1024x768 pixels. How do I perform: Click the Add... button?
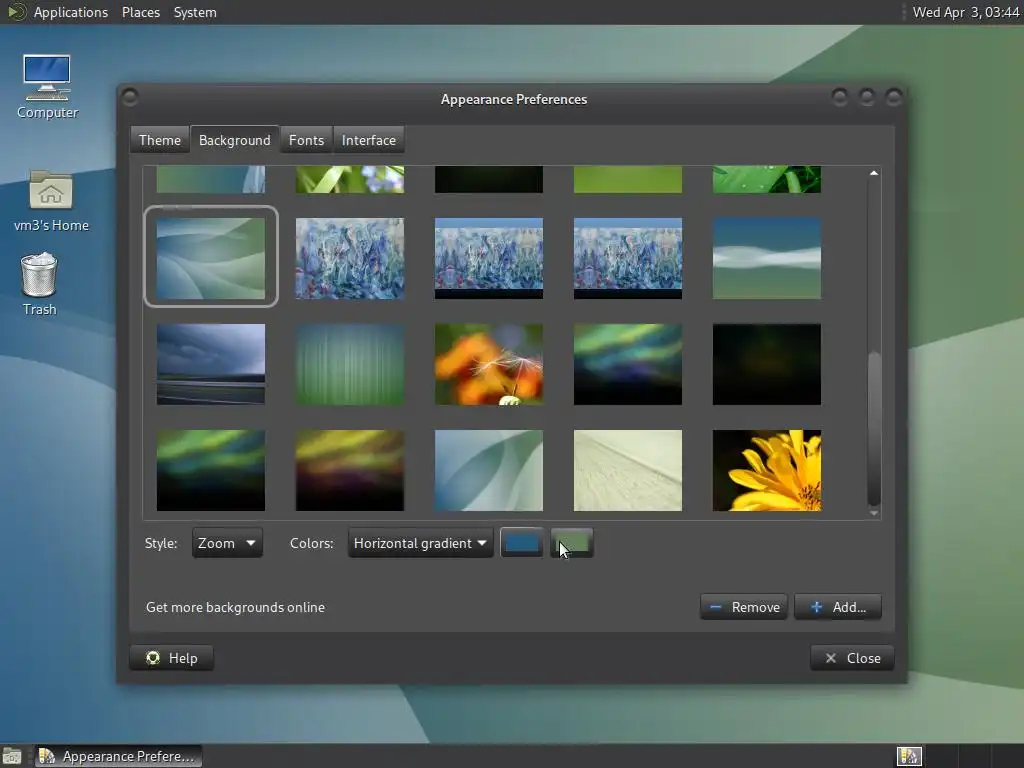(x=838, y=607)
